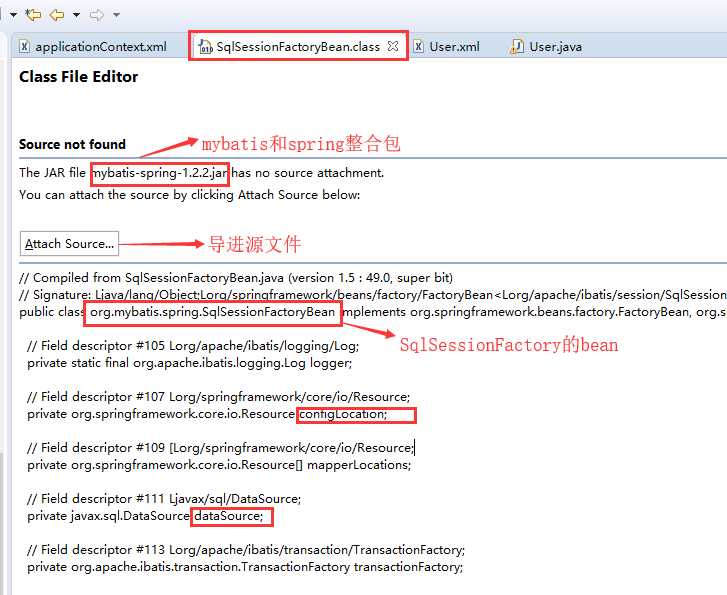This screenshot has width=727, height=595.
Task: Switch to the User.java tab
Action: tap(546, 46)
